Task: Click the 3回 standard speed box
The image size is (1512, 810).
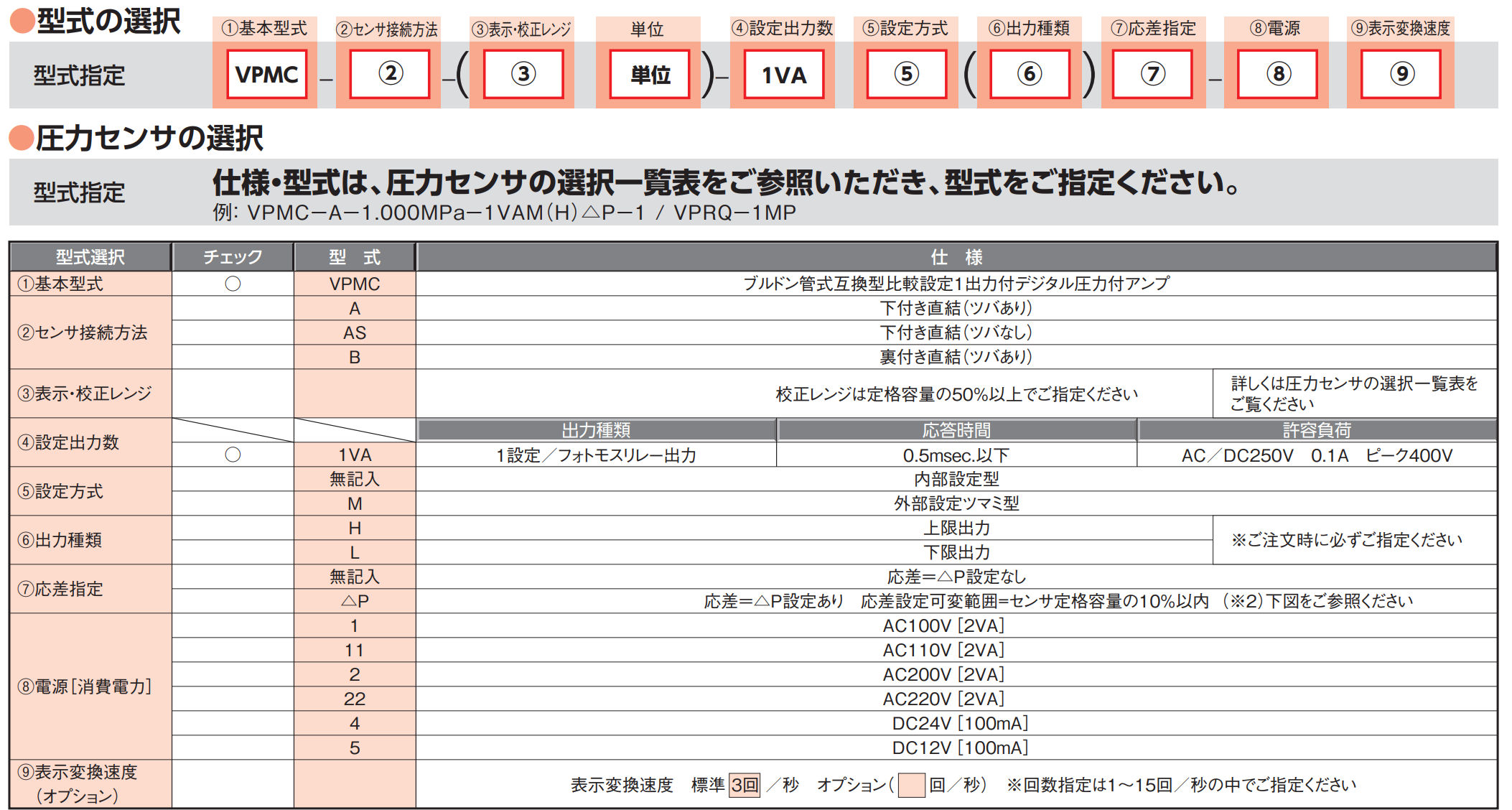Action: click(x=745, y=785)
